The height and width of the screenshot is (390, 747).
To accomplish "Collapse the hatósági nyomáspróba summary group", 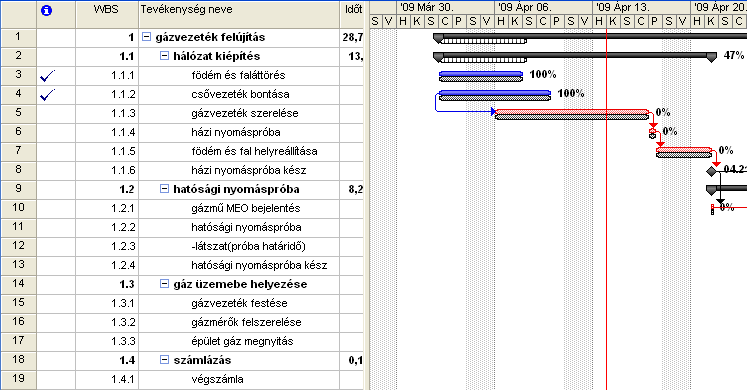I will tap(164, 189).
